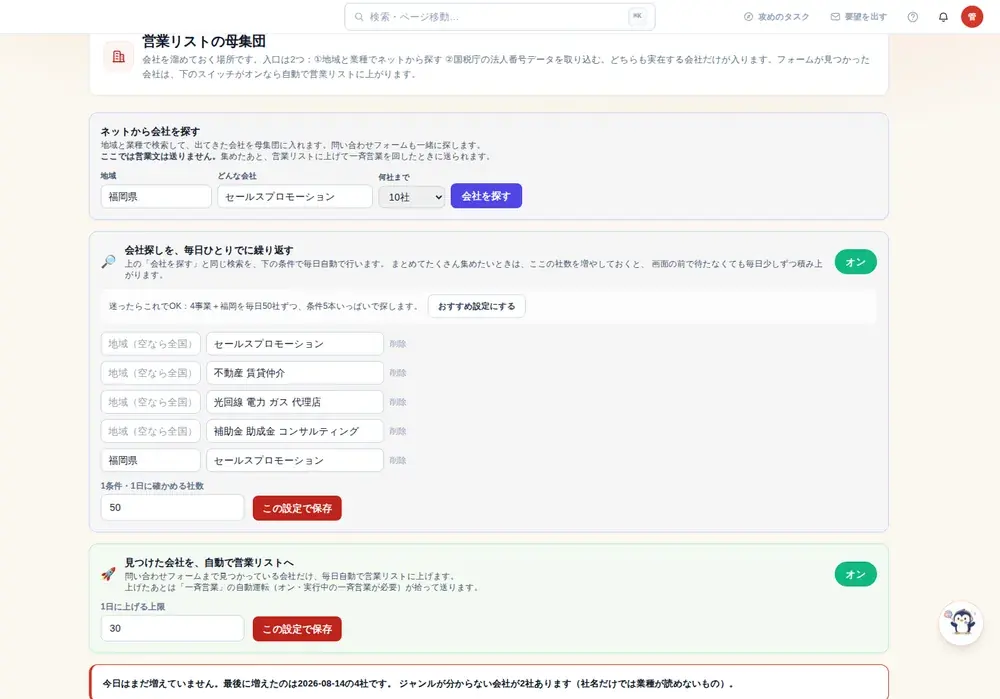
Task: Click the 補助金 助成金 コンサルティング keyword field
Action: pos(295,431)
